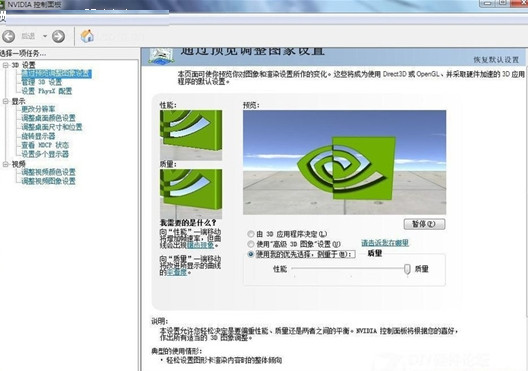
Task: Click the 典型的使用情形 heading
Action: tap(177, 351)
